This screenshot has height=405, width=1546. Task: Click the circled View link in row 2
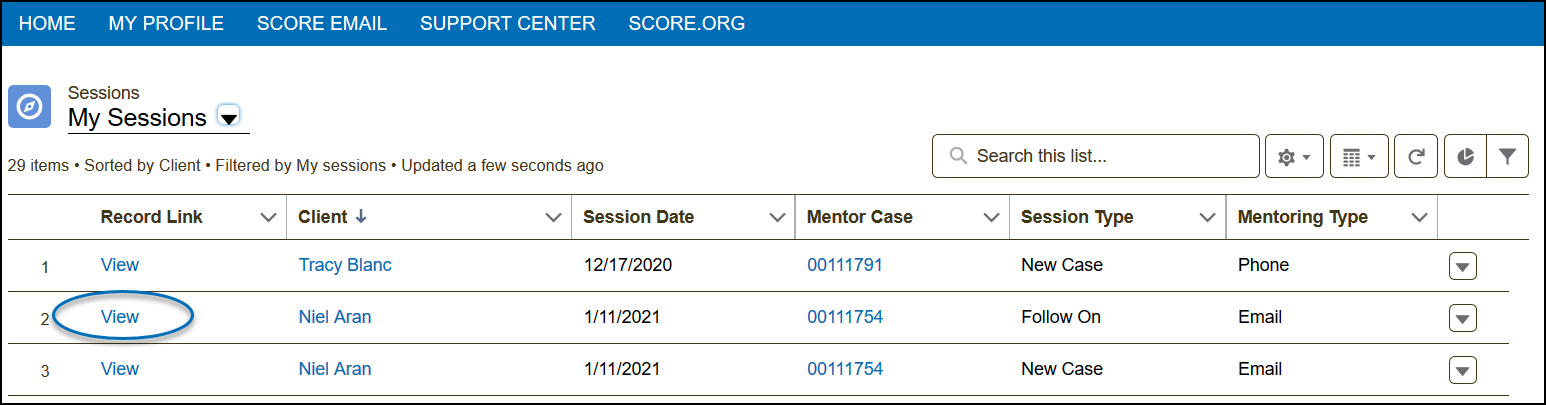(120, 317)
